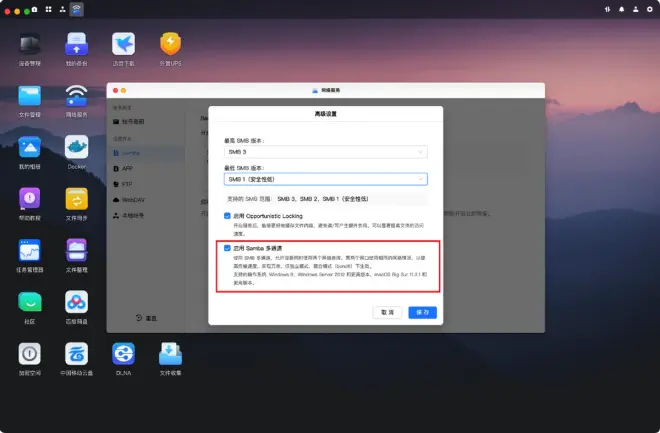Launch the 中国移动云盘 app

(x=76, y=354)
